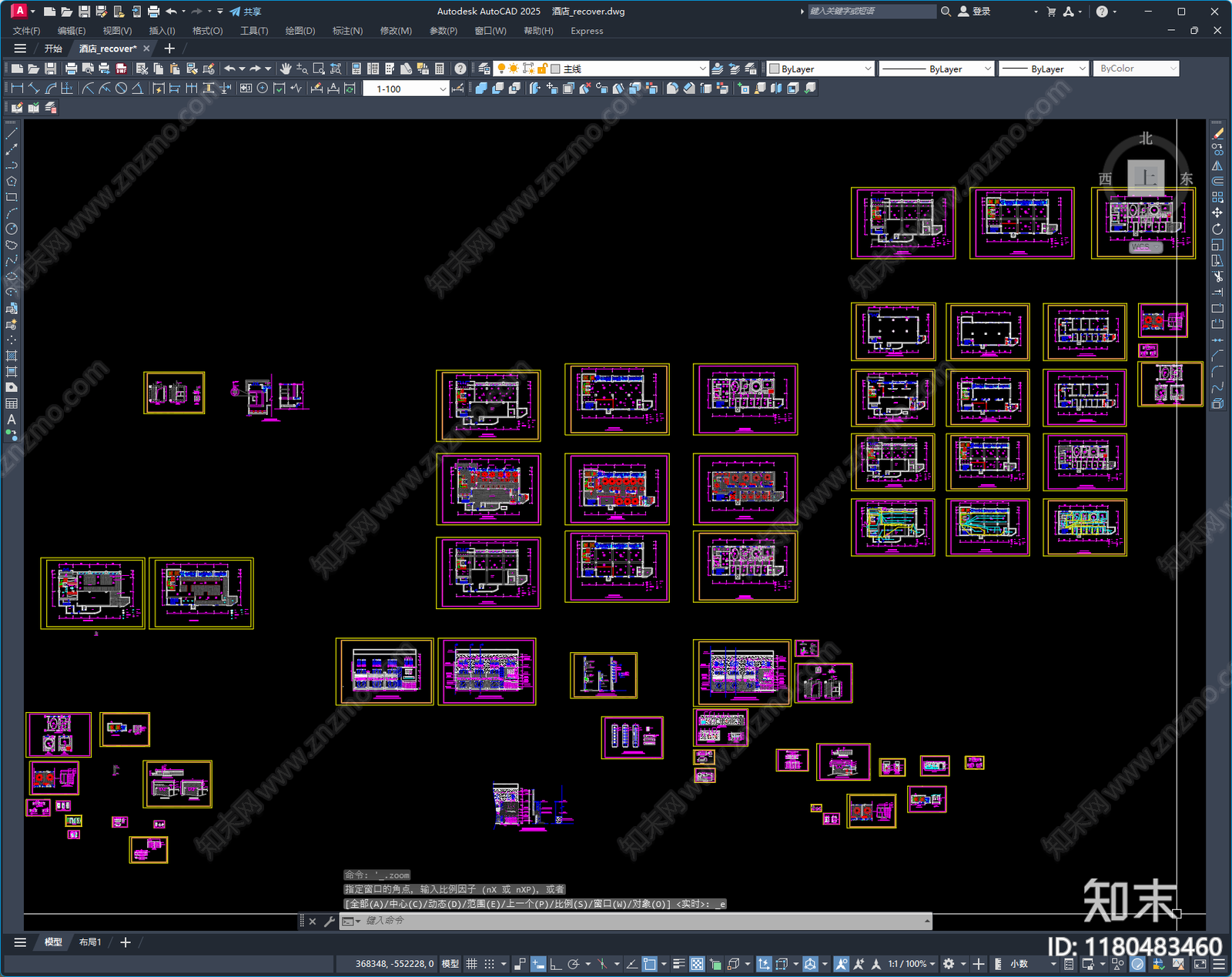Close the 酒店_recover drawing tab
Viewport: 1232px width, 977px height.
pyautogui.click(x=146, y=49)
